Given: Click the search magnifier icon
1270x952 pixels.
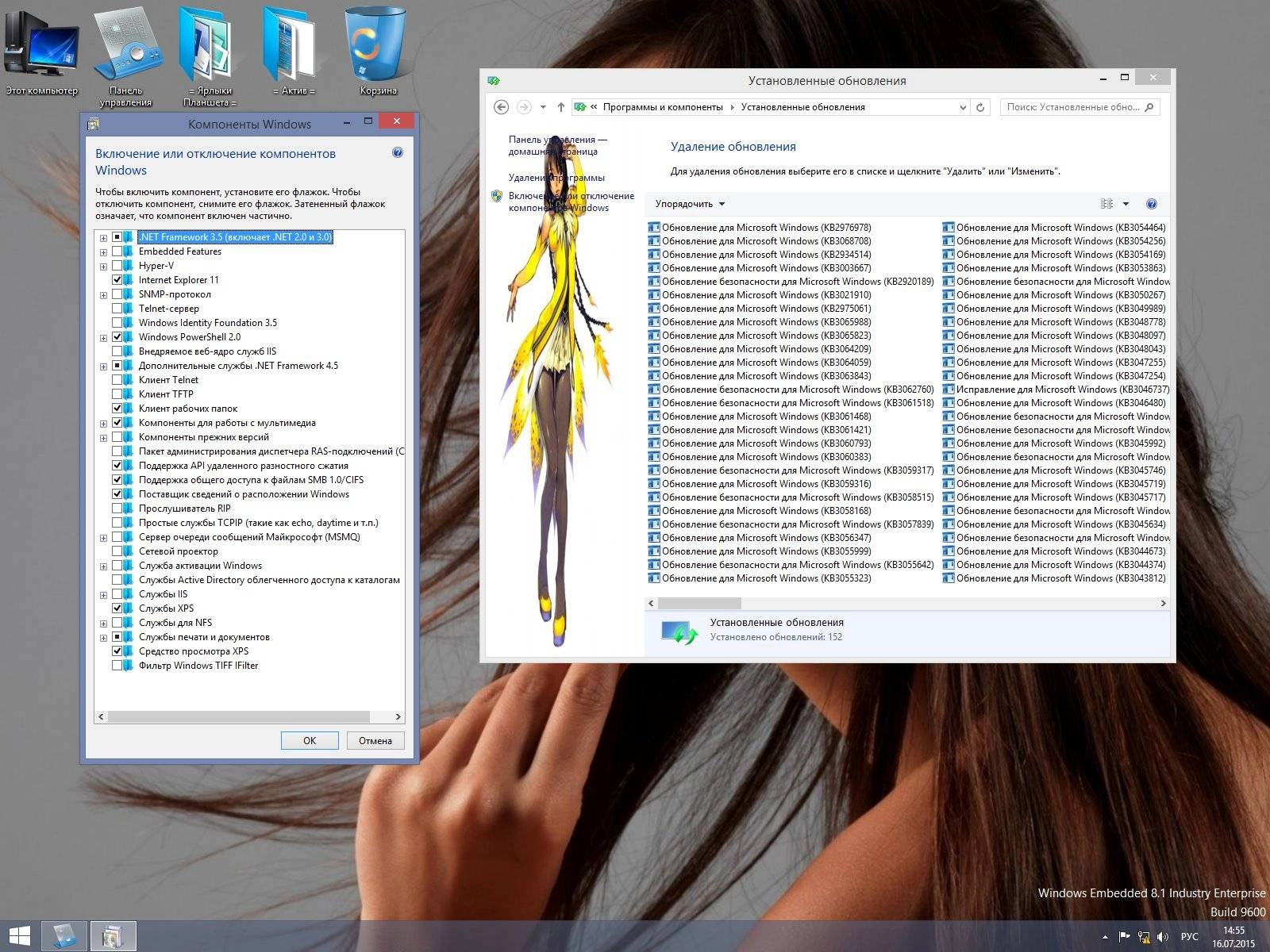Looking at the screenshot, I should click(x=1149, y=107).
